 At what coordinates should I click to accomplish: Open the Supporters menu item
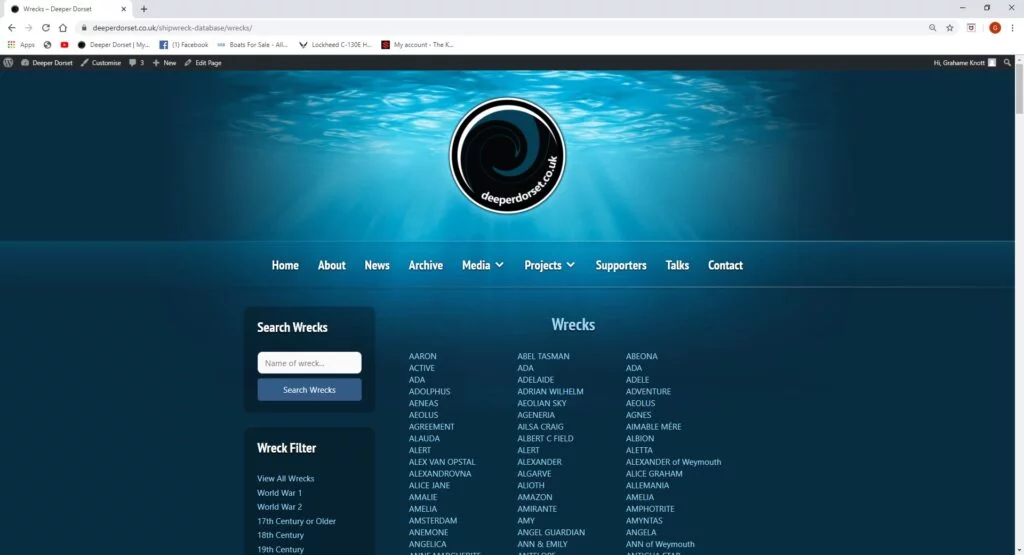coord(620,265)
